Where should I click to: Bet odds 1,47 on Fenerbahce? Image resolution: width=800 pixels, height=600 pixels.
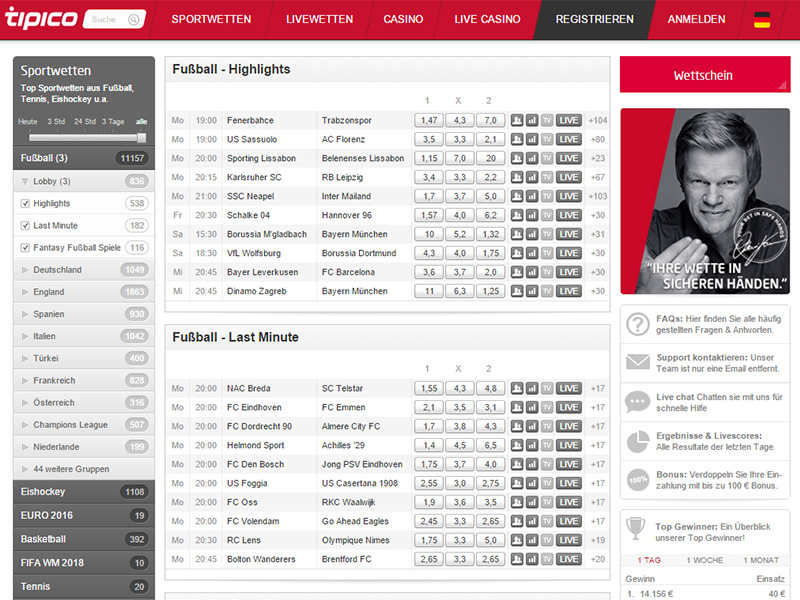[x=429, y=120]
